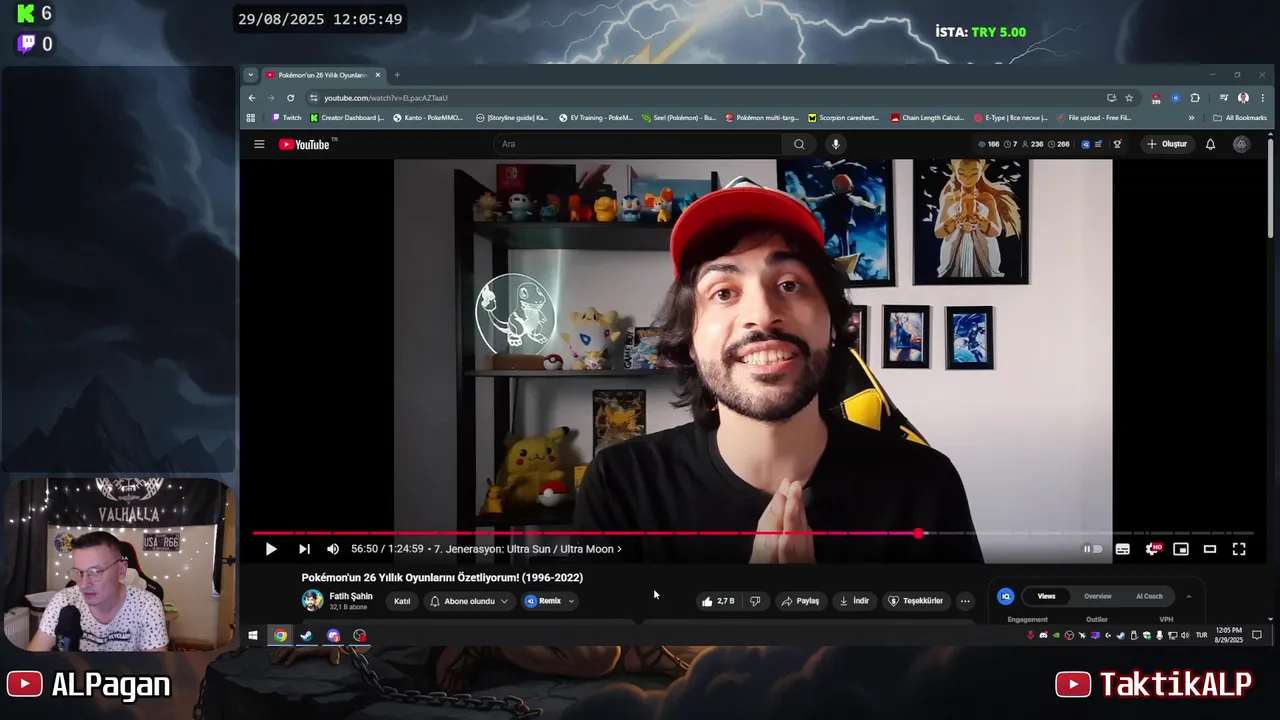Open Steam from the taskbar

point(307,635)
